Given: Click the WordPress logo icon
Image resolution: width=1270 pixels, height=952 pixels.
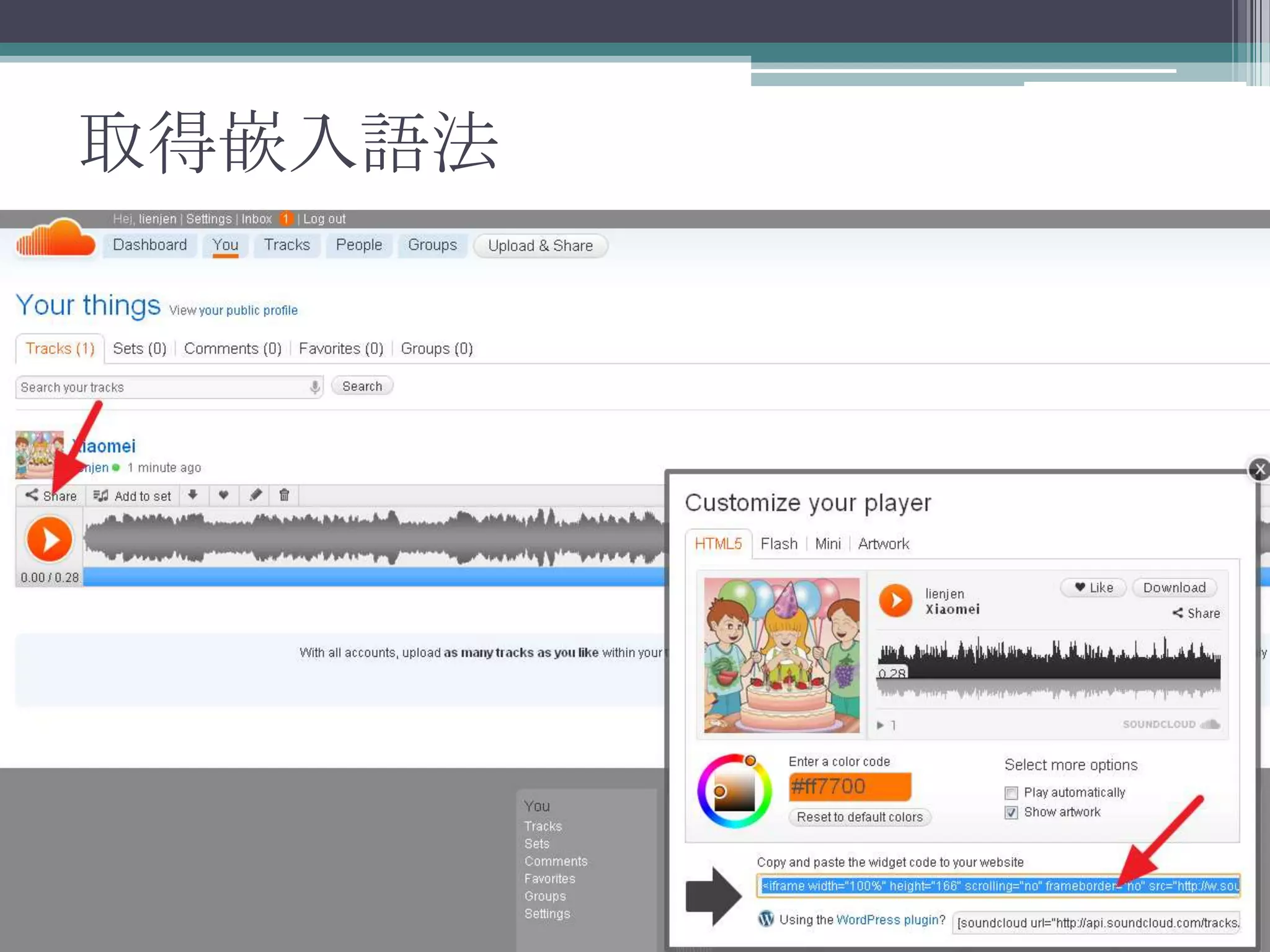Looking at the screenshot, I should click(766, 919).
